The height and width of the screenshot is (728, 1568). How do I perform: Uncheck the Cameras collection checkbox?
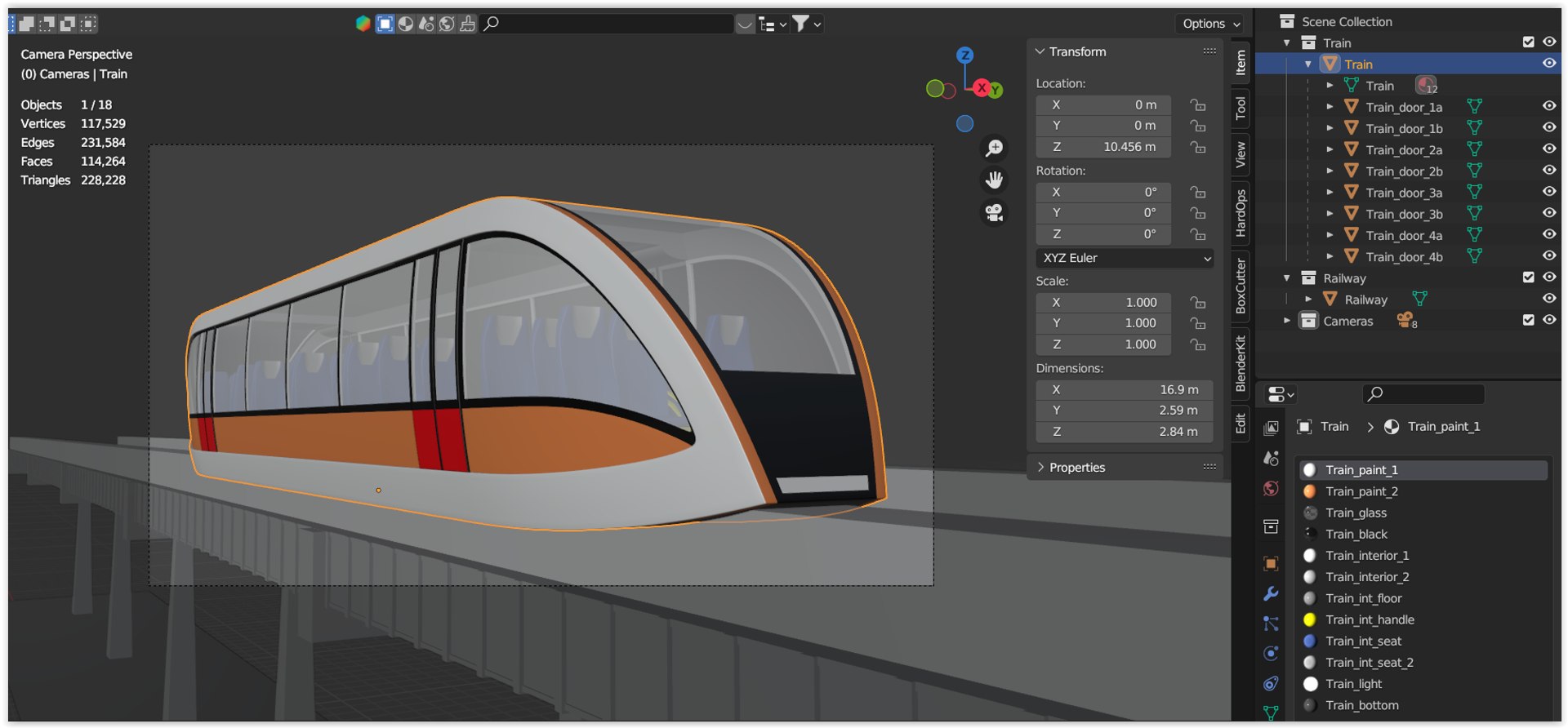1528,320
